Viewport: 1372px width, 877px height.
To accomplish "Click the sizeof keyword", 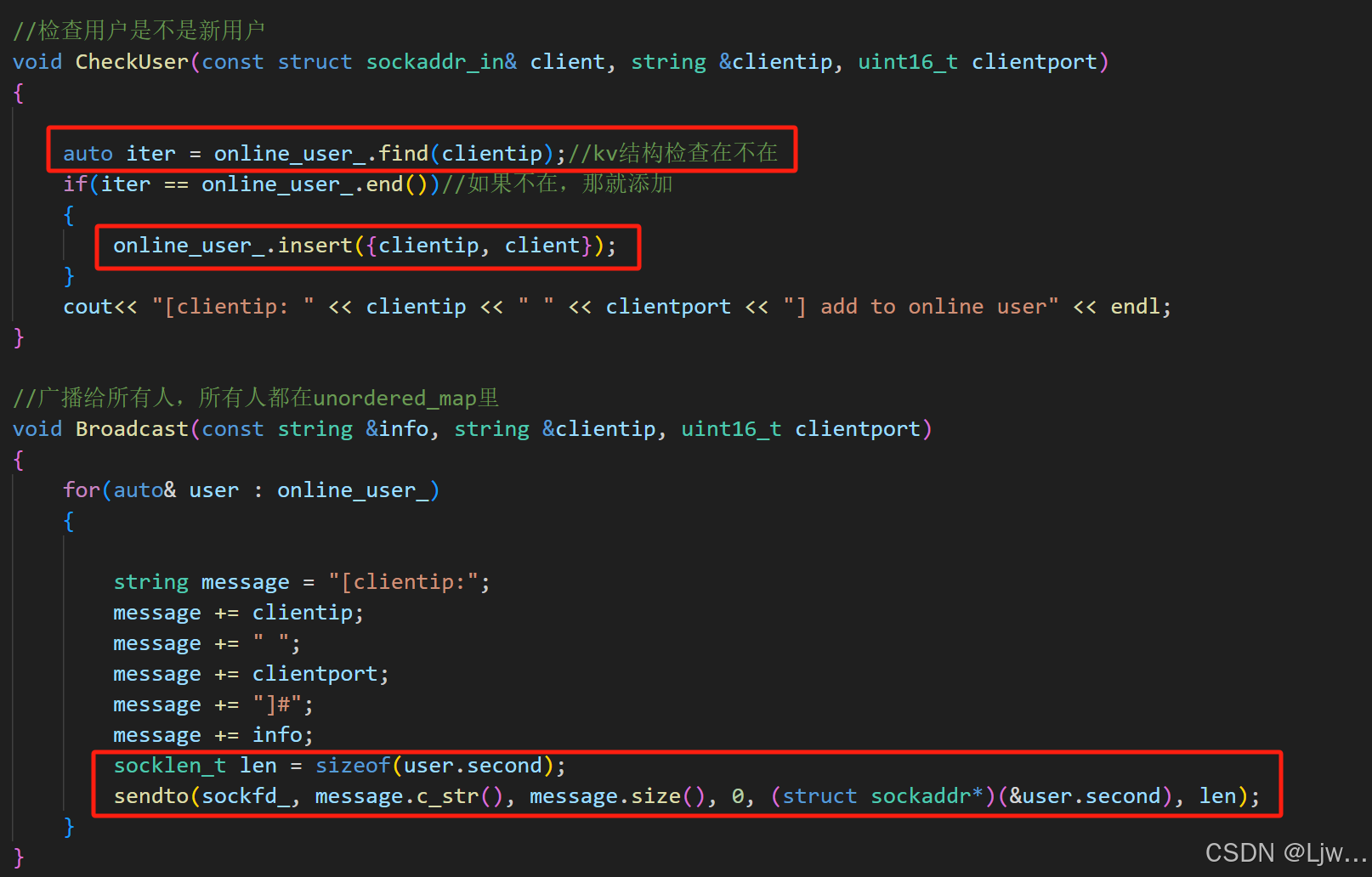I will click(x=352, y=766).
